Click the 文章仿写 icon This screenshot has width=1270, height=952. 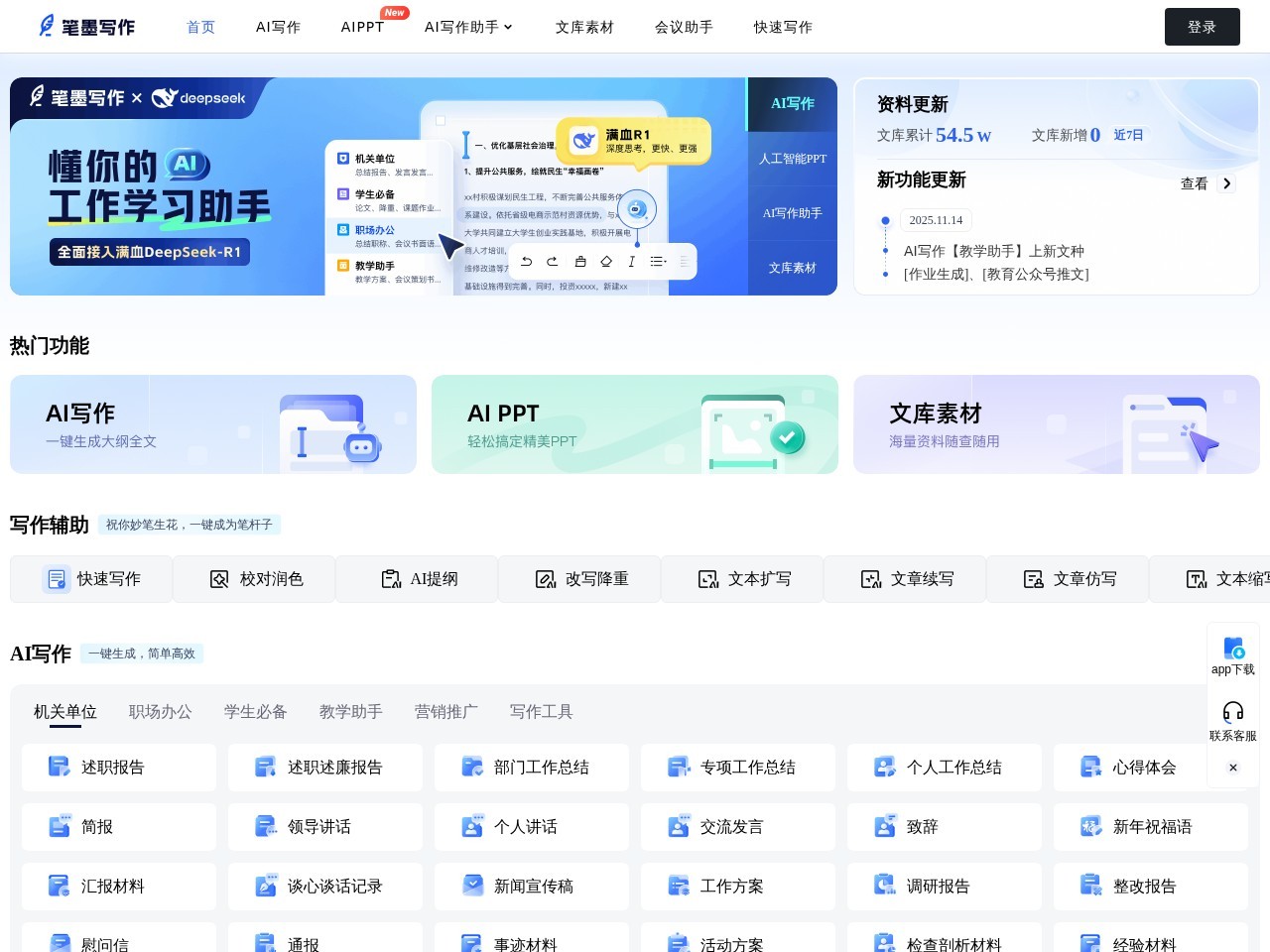coord(1034,579)
